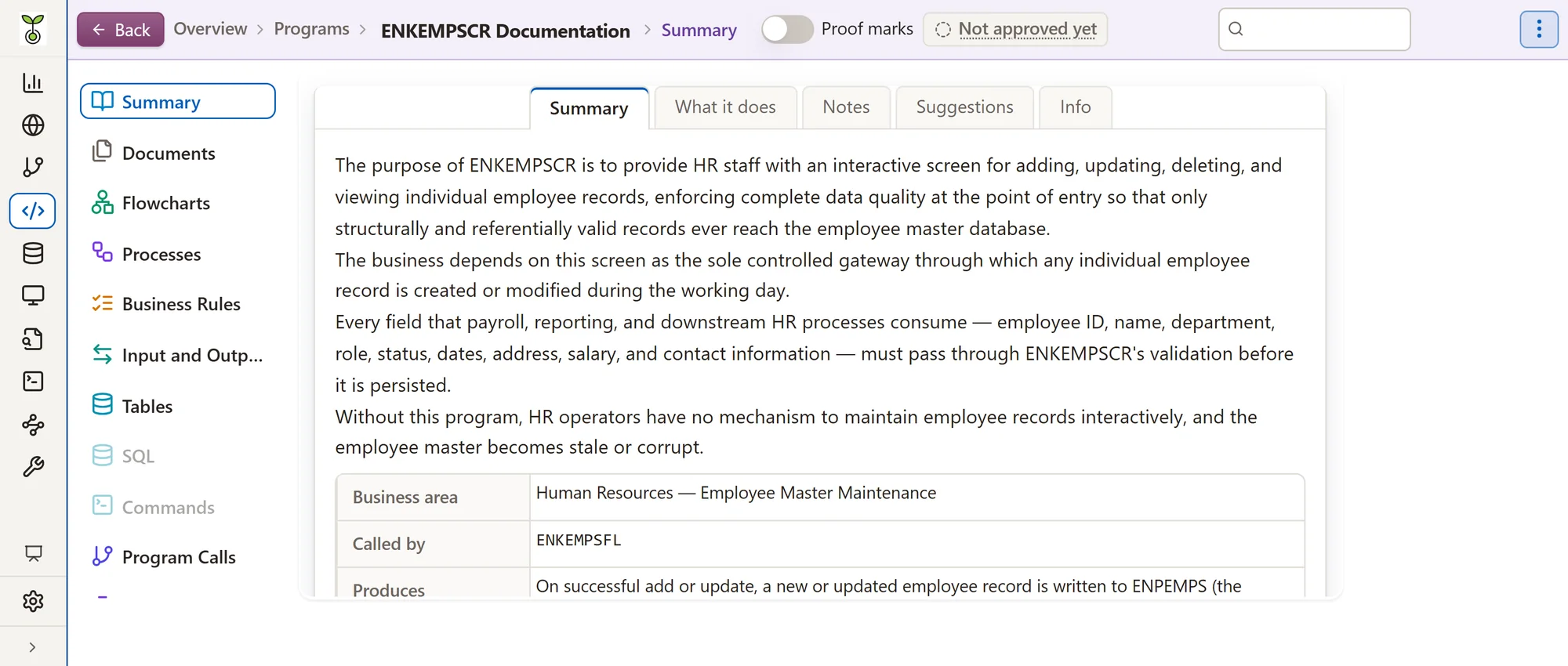The height and width of the screenshot is (666, 1568).
Task: Switch to the Suggestions tab
Action: pyautogui.click(x=964, y=107)
